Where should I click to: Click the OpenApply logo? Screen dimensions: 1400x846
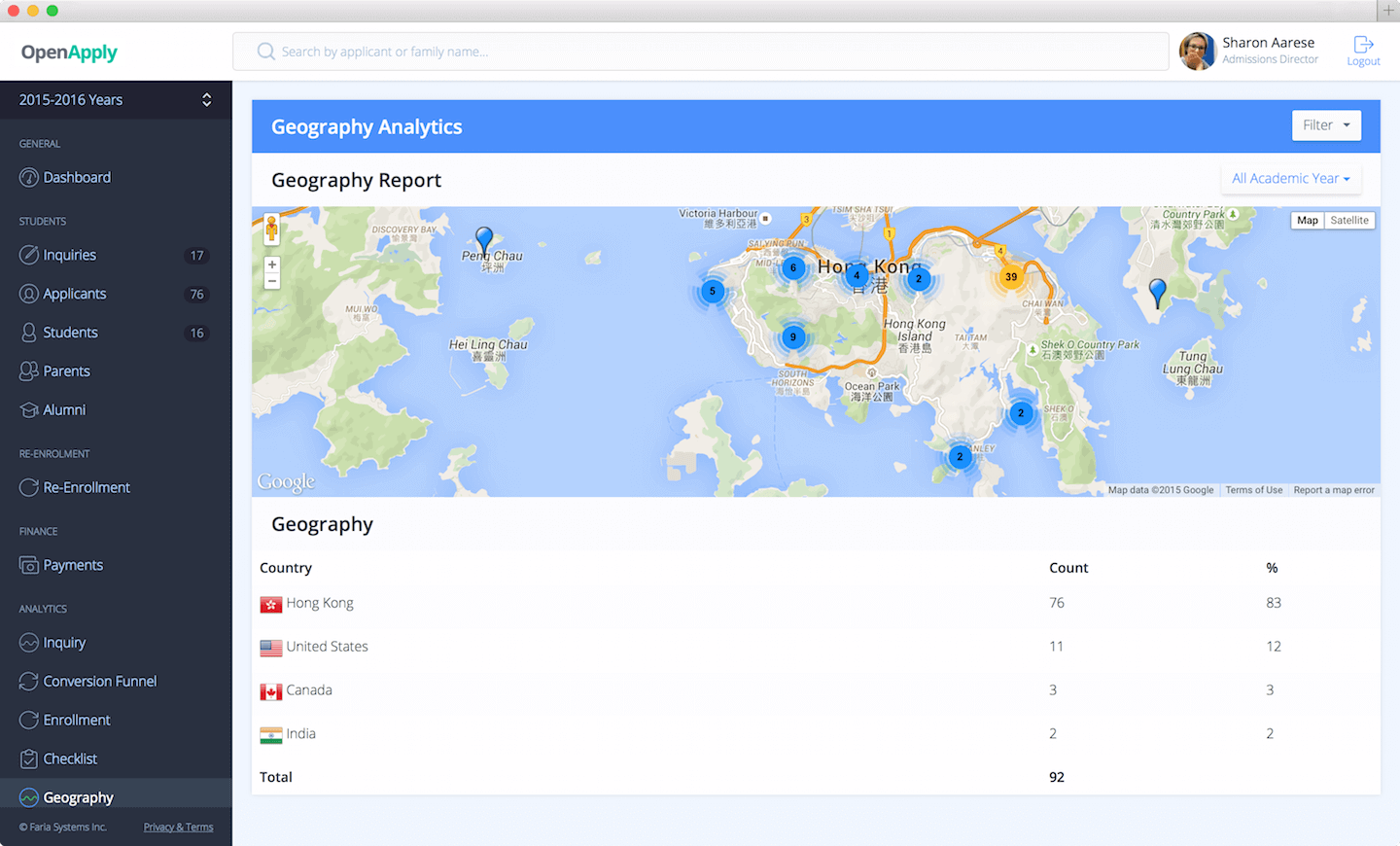[x=69, y=53]
